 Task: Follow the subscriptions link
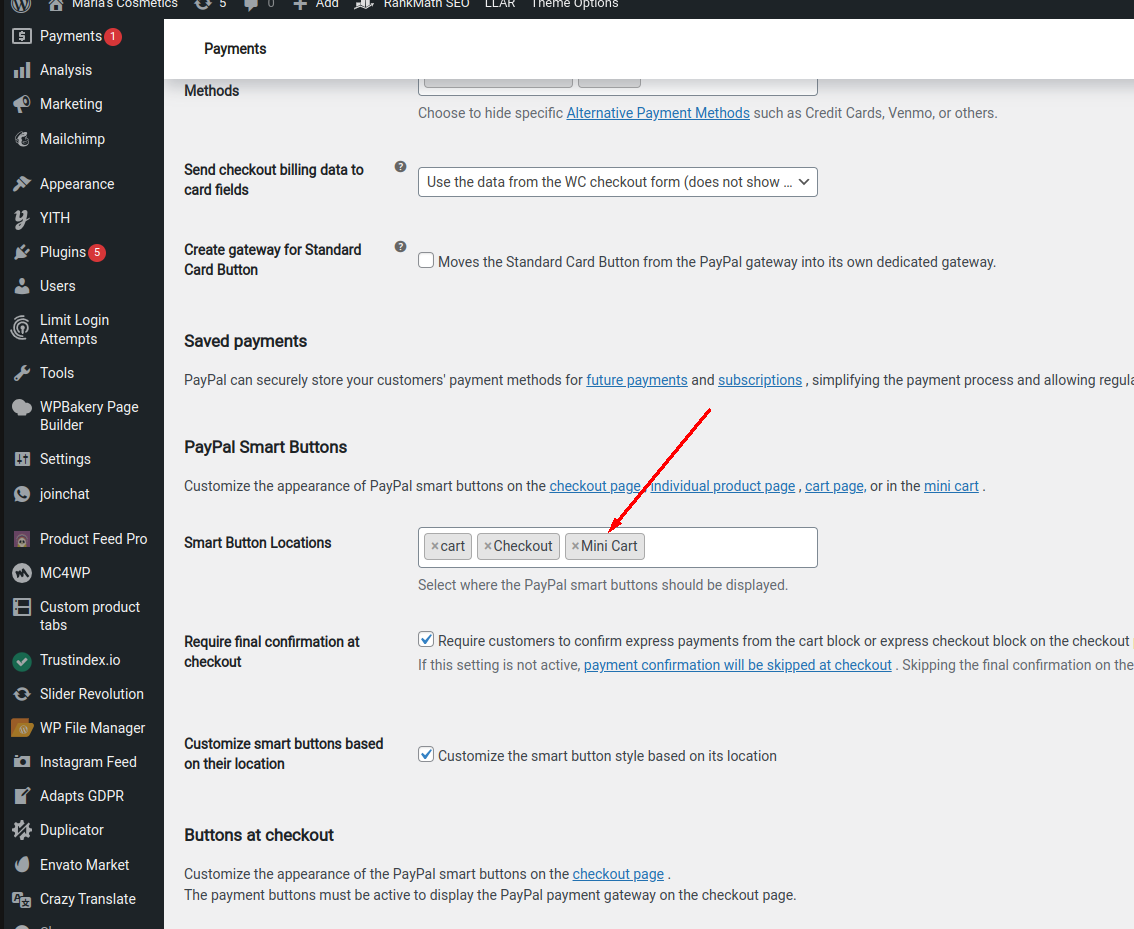point(760,380)
